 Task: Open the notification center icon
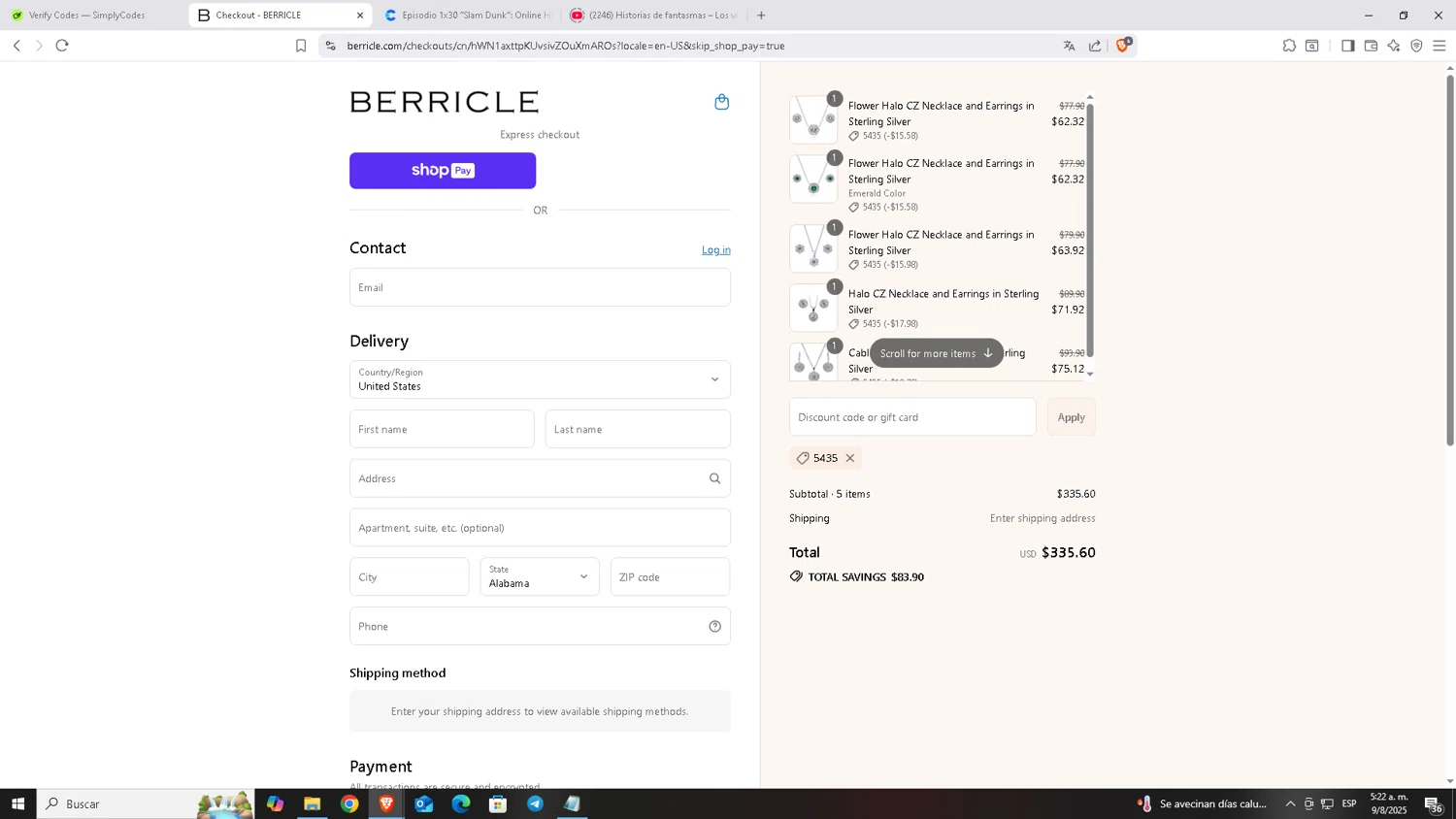pos(1434,803)
